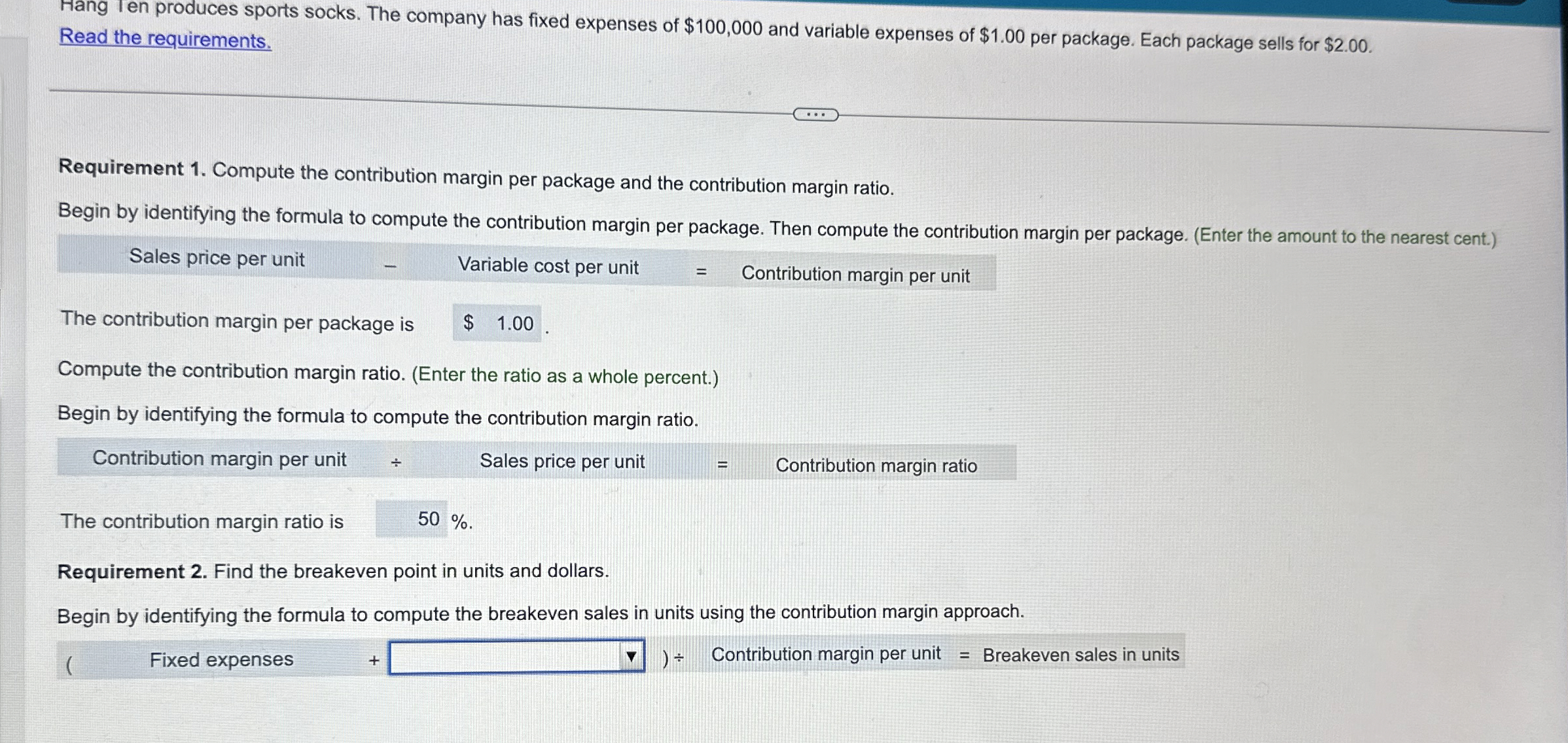Image resolution: width=1568 pixels, height=743 pixels.
Task: Click the Variable cost per unit formula box
Action: (548, 266)
